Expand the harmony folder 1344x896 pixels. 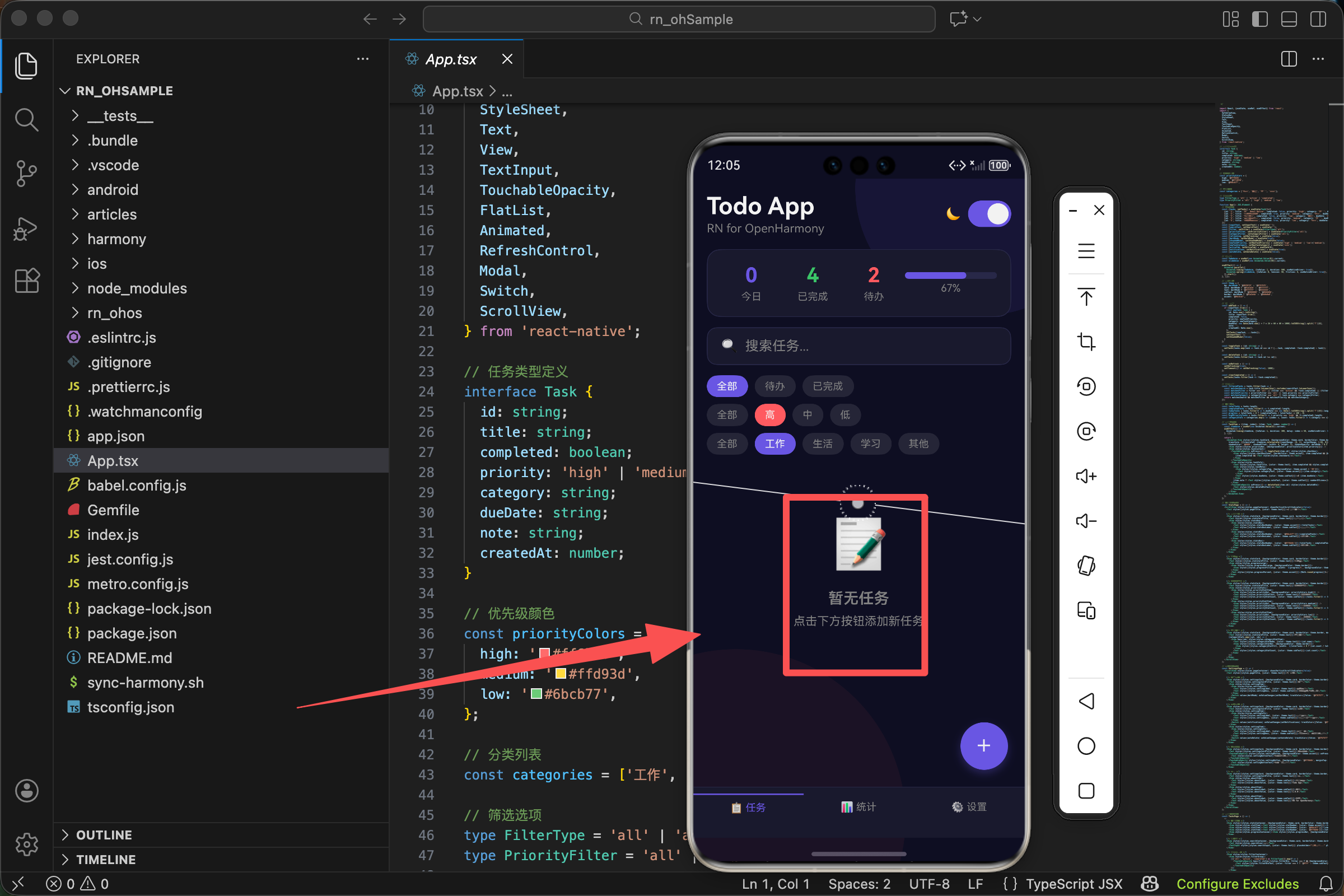pos(116,239)
